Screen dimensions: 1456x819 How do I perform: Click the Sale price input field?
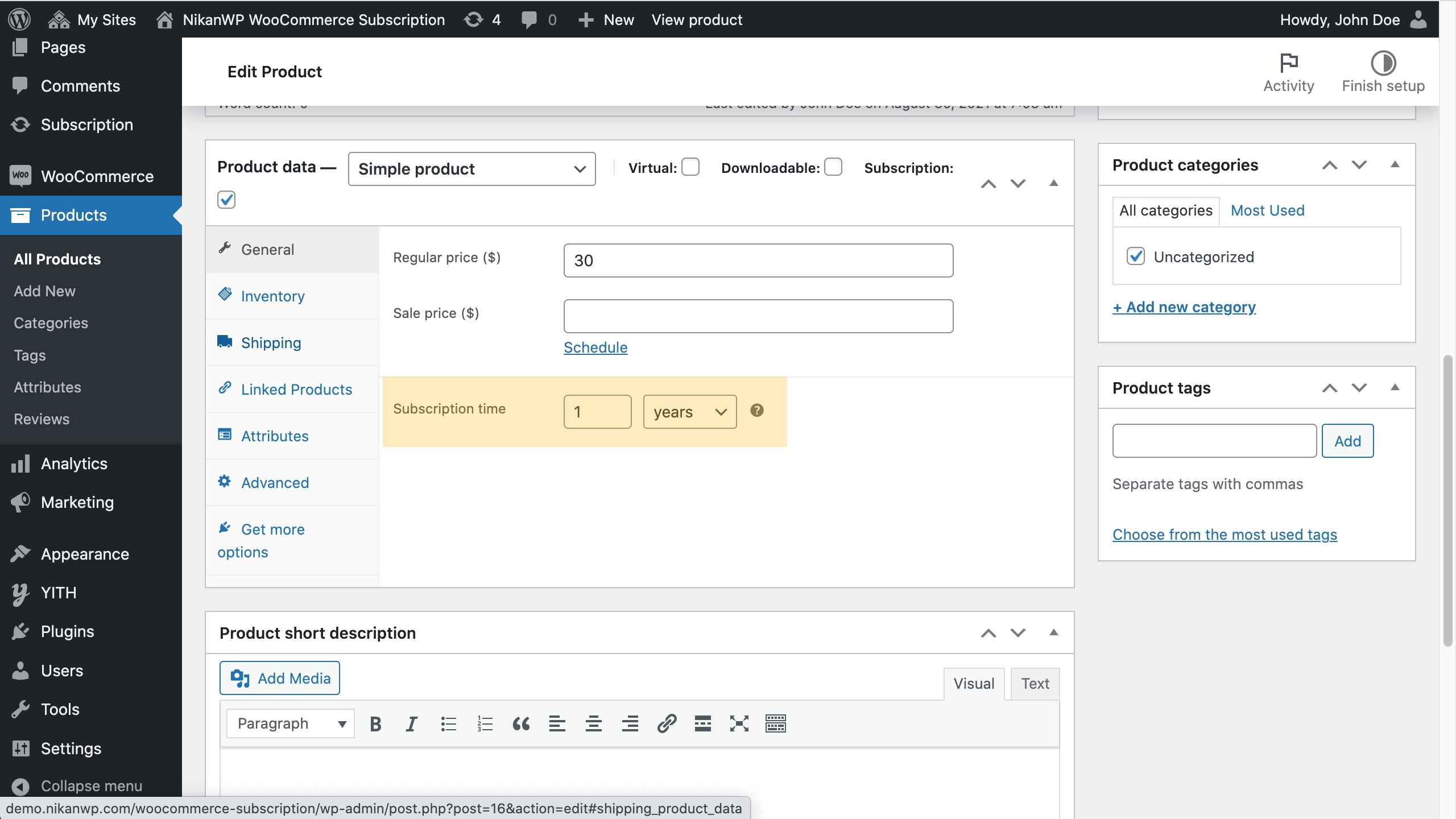pos(758,316)
